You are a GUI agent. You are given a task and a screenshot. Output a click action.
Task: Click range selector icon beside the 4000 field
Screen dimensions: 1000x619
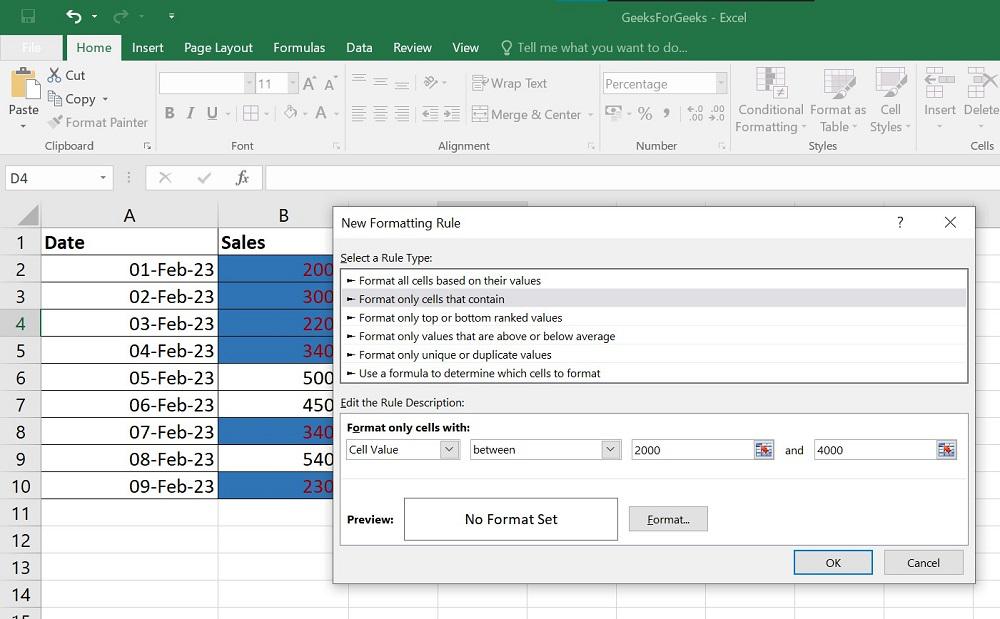pos(946,450)
